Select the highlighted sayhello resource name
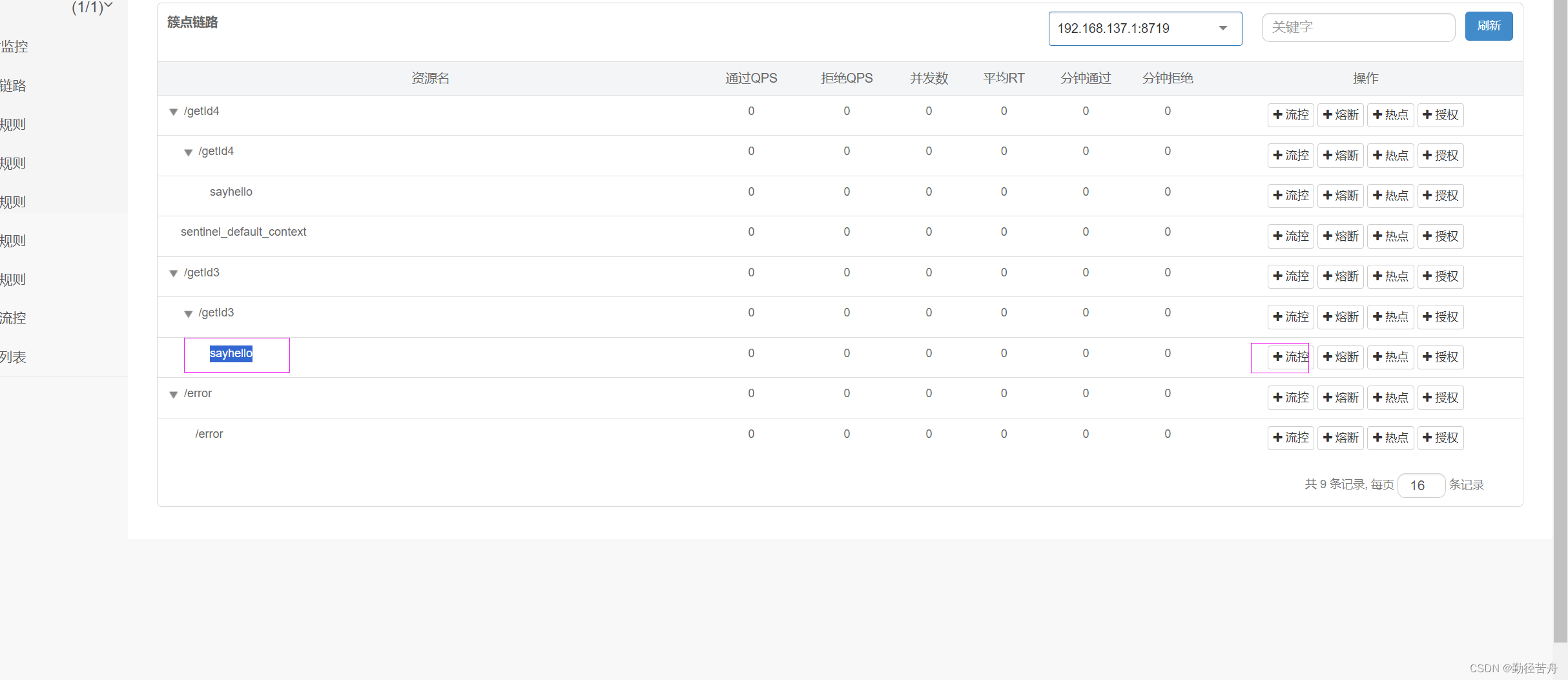This screenshot has height=680, width=1568. (x=231, y=353)
